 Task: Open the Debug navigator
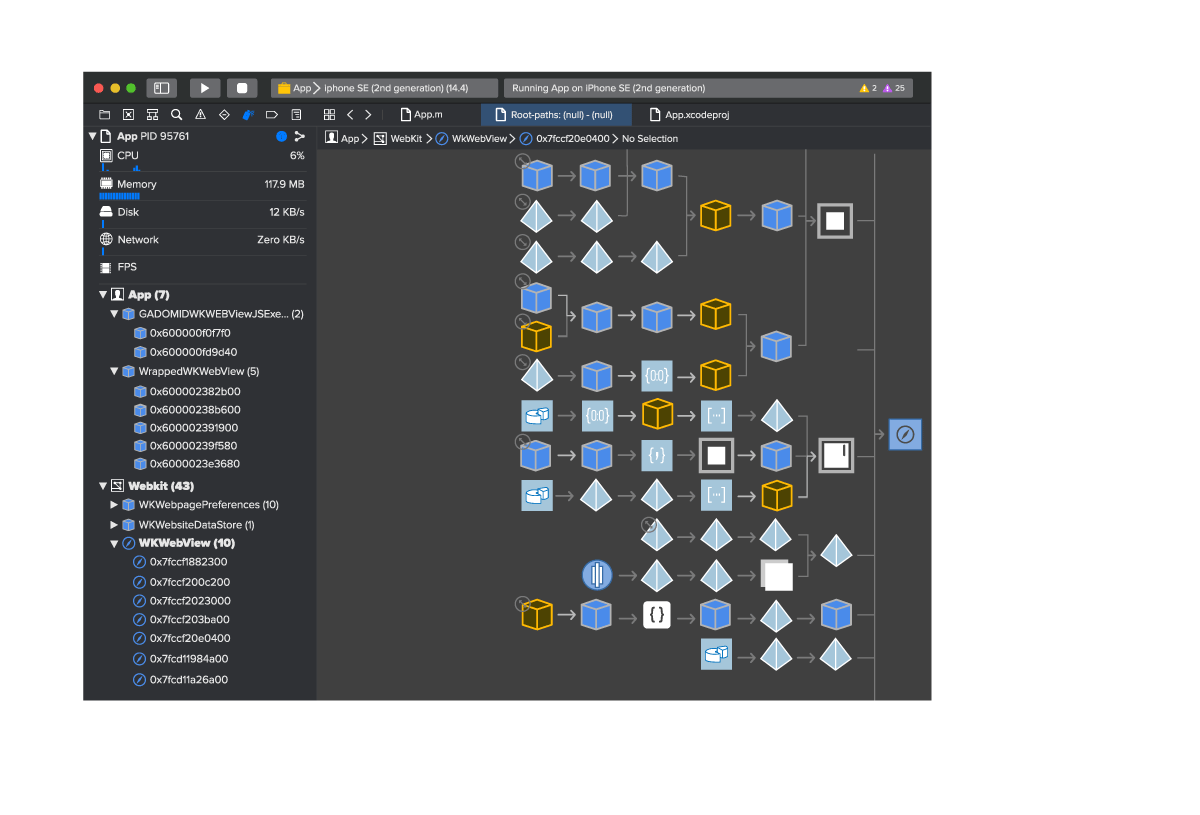click(x=248, y=115)
